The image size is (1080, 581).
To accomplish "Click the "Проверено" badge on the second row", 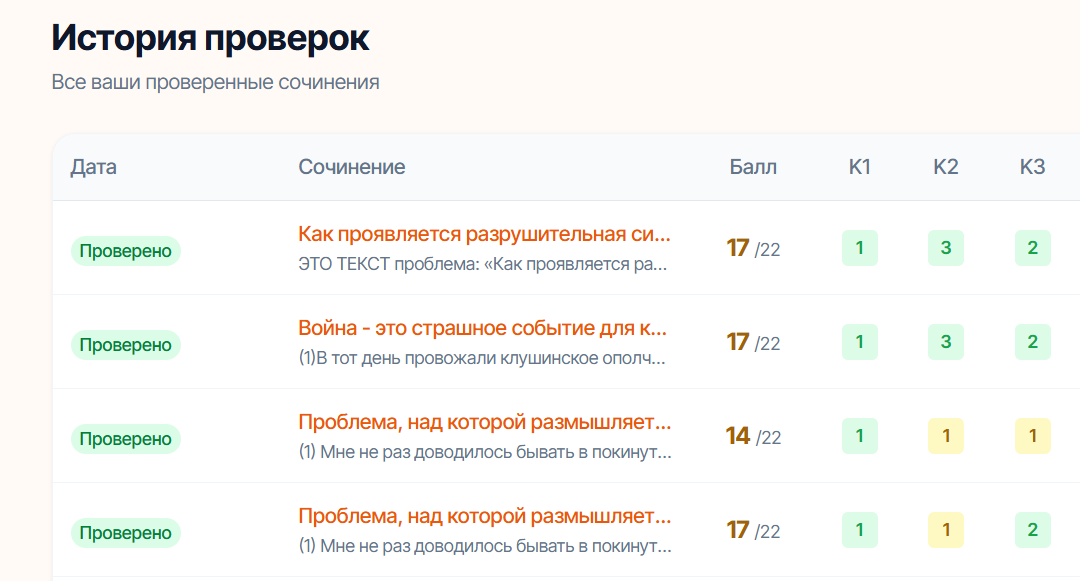I will pyautogui.click(x=125, y=344).
